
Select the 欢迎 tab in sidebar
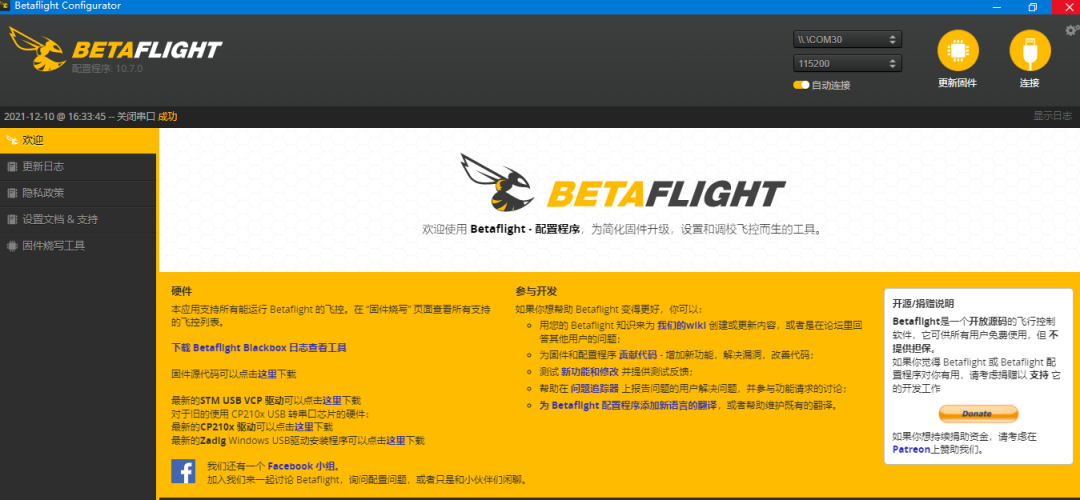pos(78,140)
